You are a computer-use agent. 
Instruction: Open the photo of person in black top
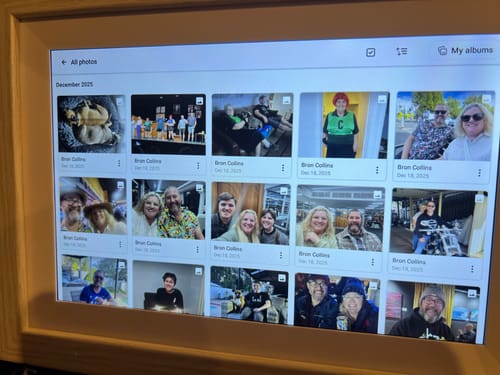169,288
